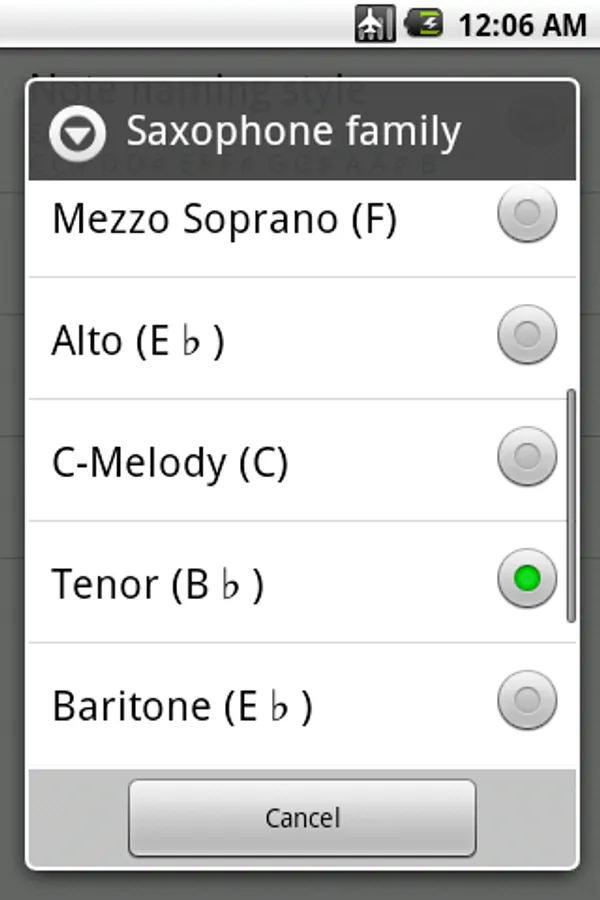This screenshot has height=900, width=600.
Task: Pick the Tenor (B♭) list entry
Action: pos(158,585)
